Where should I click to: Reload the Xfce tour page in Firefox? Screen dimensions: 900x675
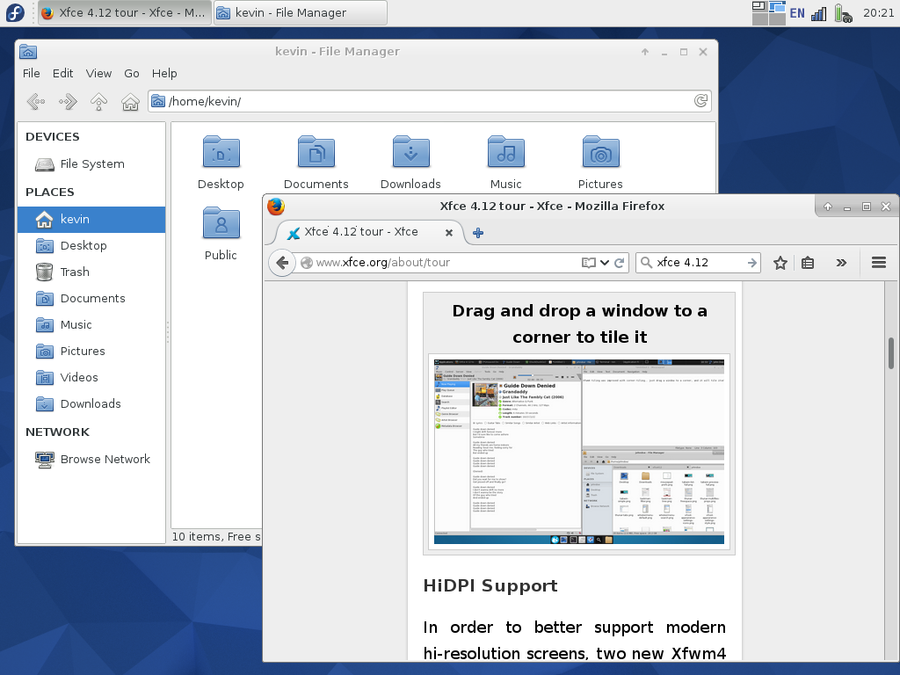(x=620, y=263)
